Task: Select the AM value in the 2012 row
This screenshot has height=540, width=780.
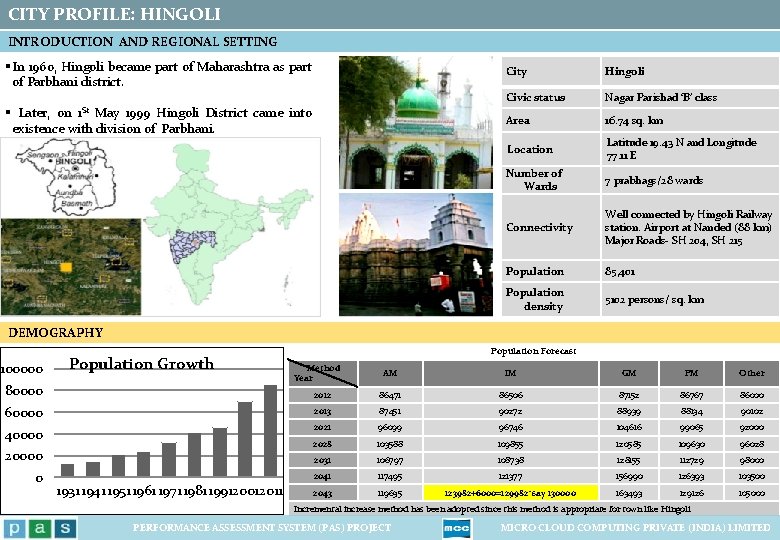Action: 390,395
